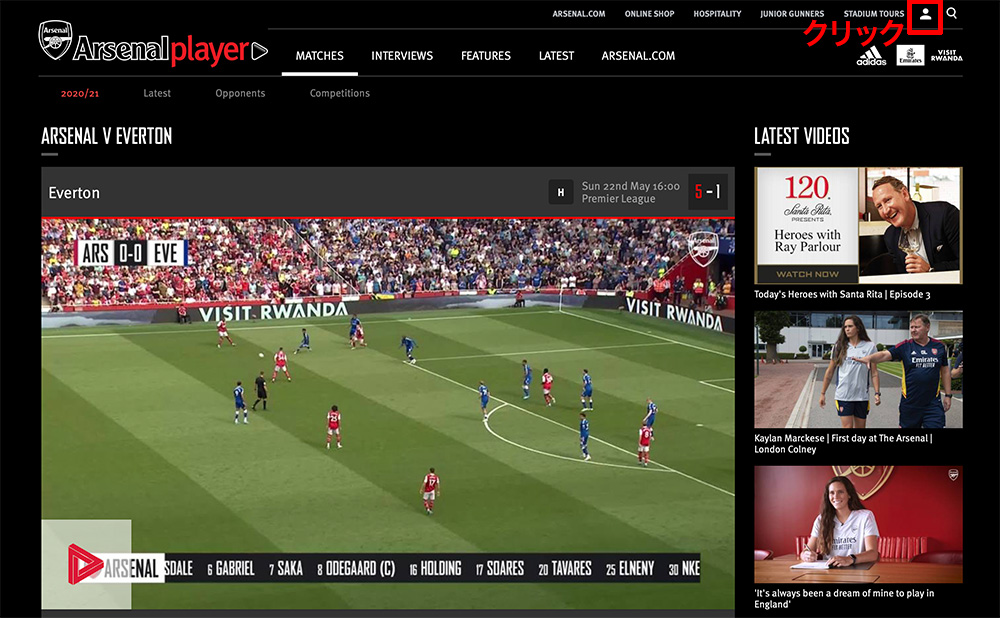Viewport: 1000px width, 618px height.
Task: Select the Latest sub-menu item
Action: point(157,93)
